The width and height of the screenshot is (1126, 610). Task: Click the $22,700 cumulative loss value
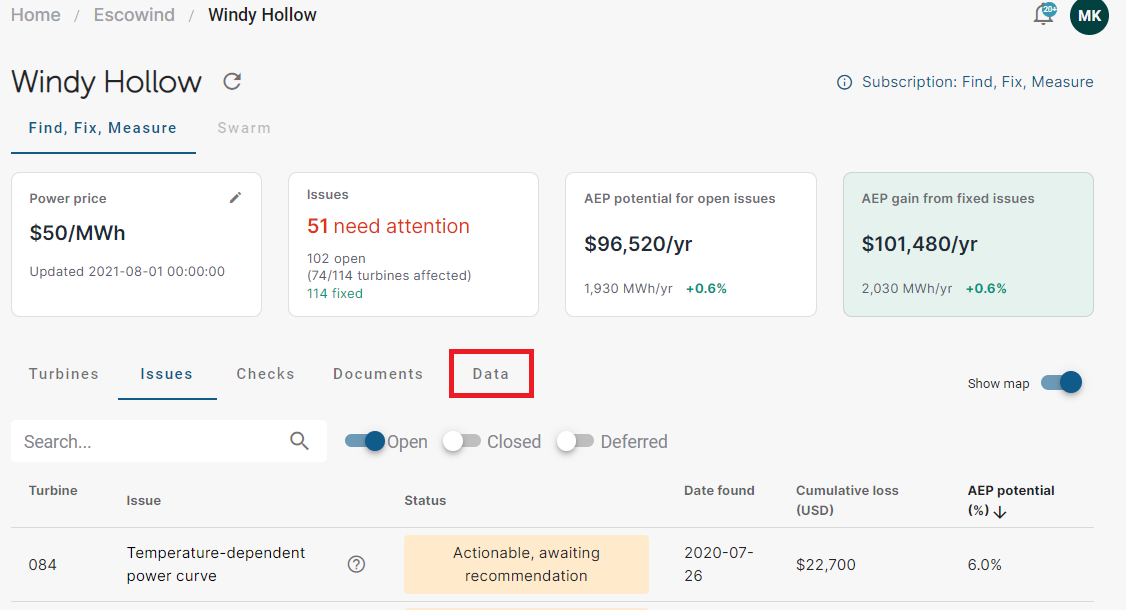[x=826, y=565]
